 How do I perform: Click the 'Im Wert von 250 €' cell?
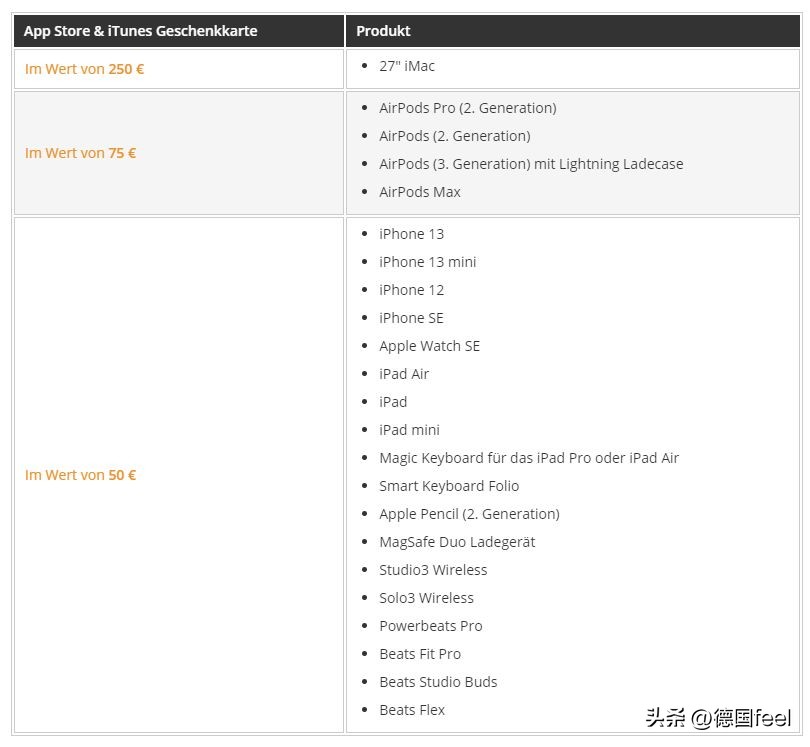(x=84, y=70)
